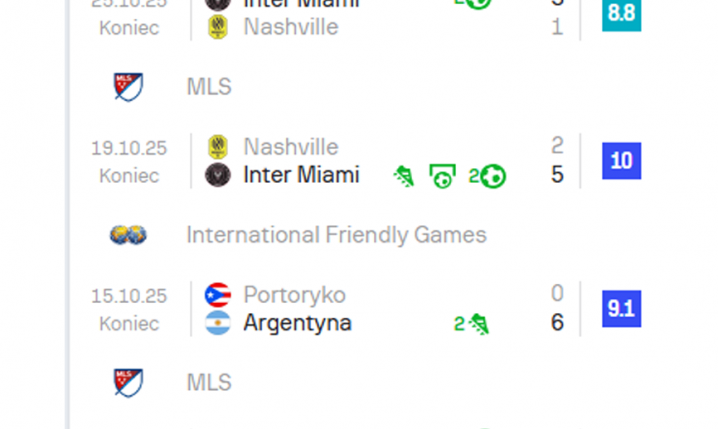718x429 pixels.
Task: Open the 8.8 rating badge
Action: 621,13
